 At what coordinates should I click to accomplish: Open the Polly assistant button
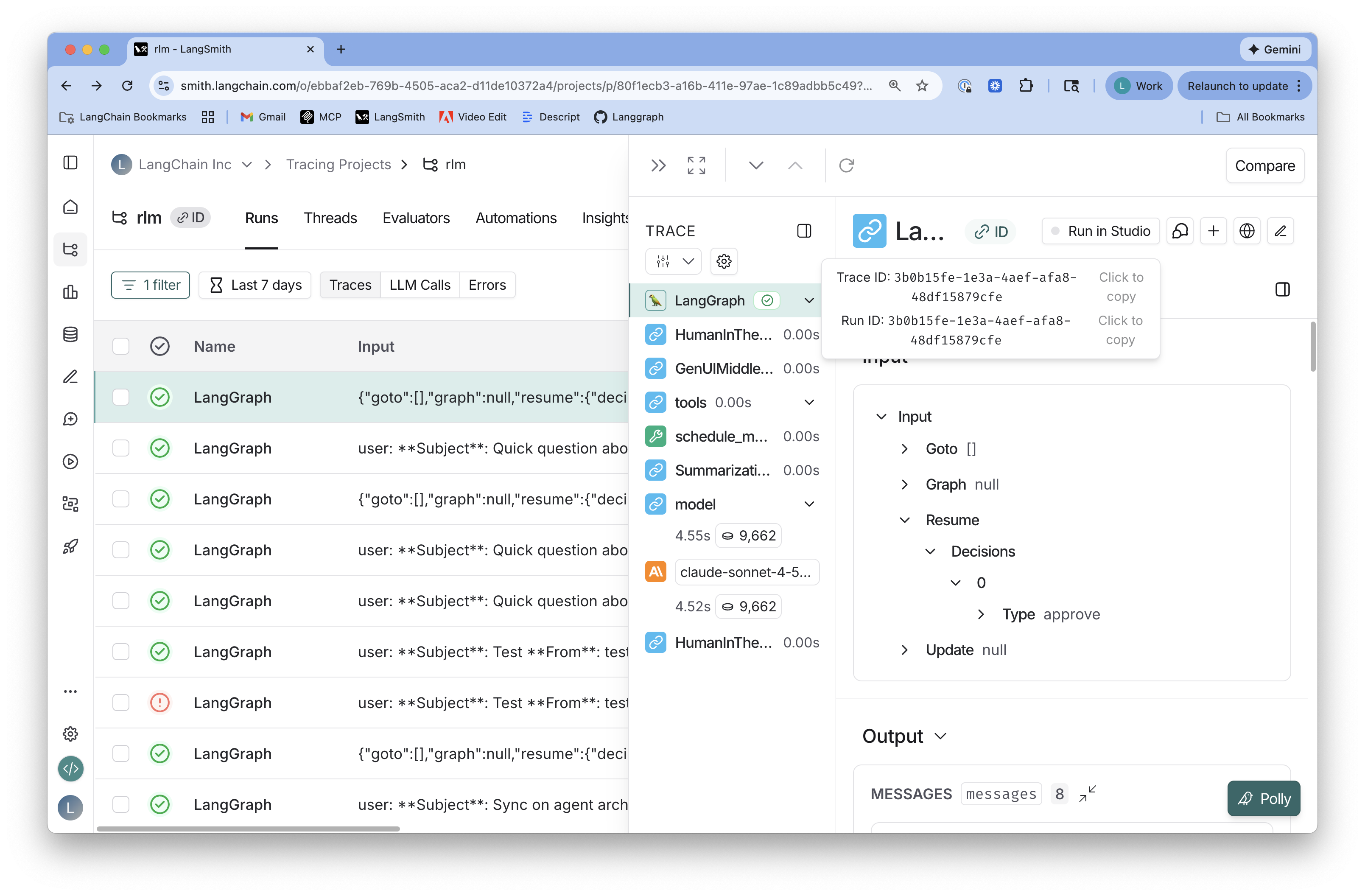(1264, 798)
